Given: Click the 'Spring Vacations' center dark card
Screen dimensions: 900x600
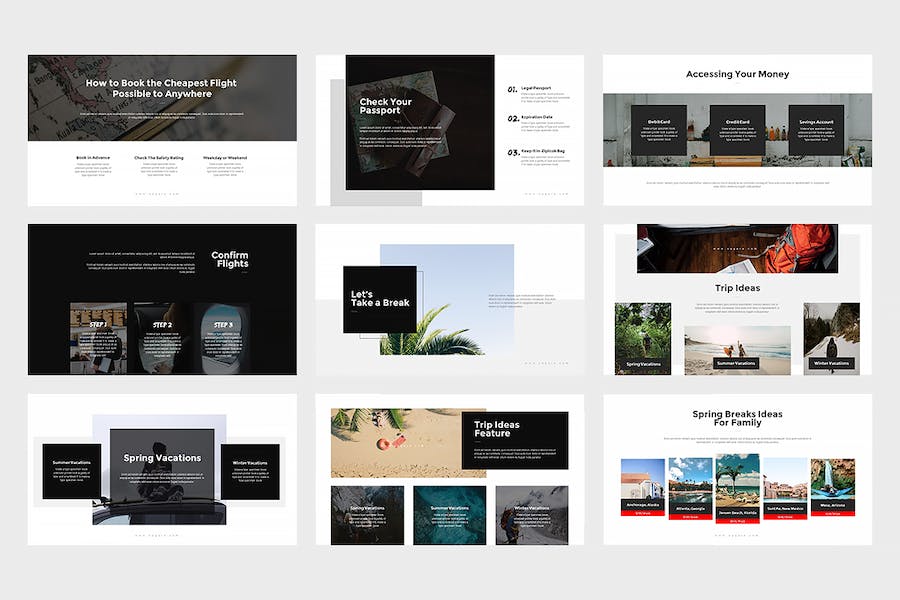Looking at the screenshot, I should pyautogui.click(x=162, y=466).
